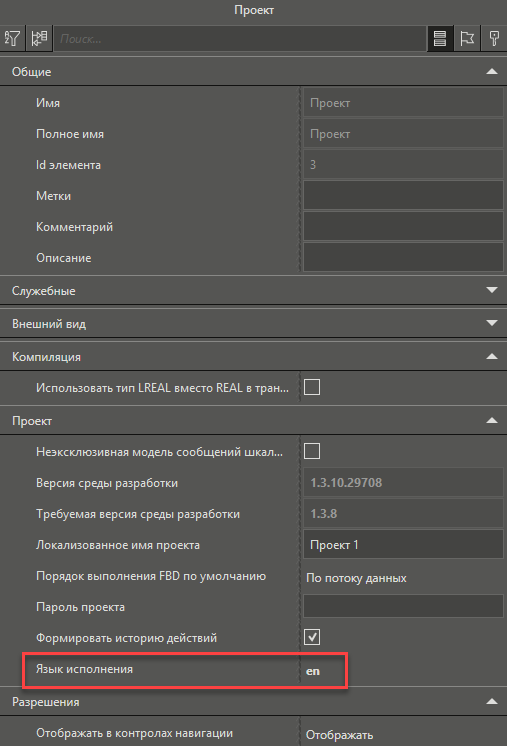Screen dimensions: 507x746
Task: Click the Описание value field
Action: [x=403, y=257]
